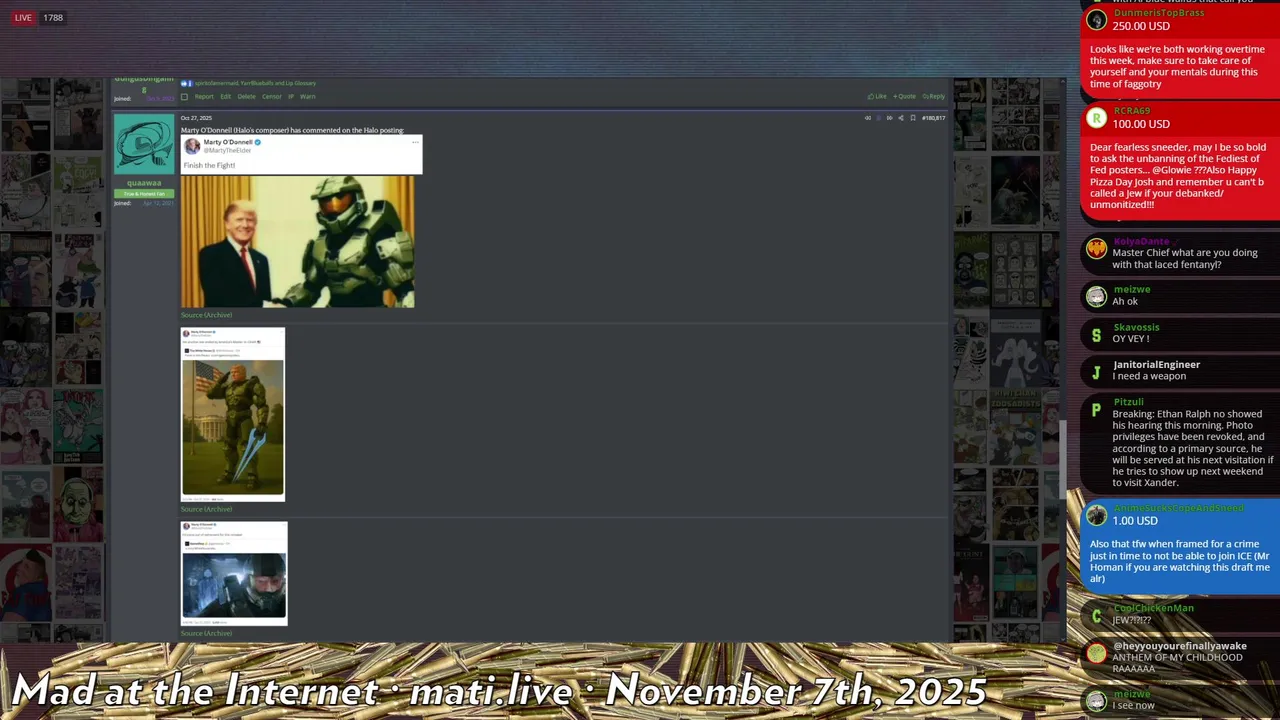Click the P avatar for Pitzuli
The width and height of the screenshot is (1280, 720).
[x=1097, y=409]
